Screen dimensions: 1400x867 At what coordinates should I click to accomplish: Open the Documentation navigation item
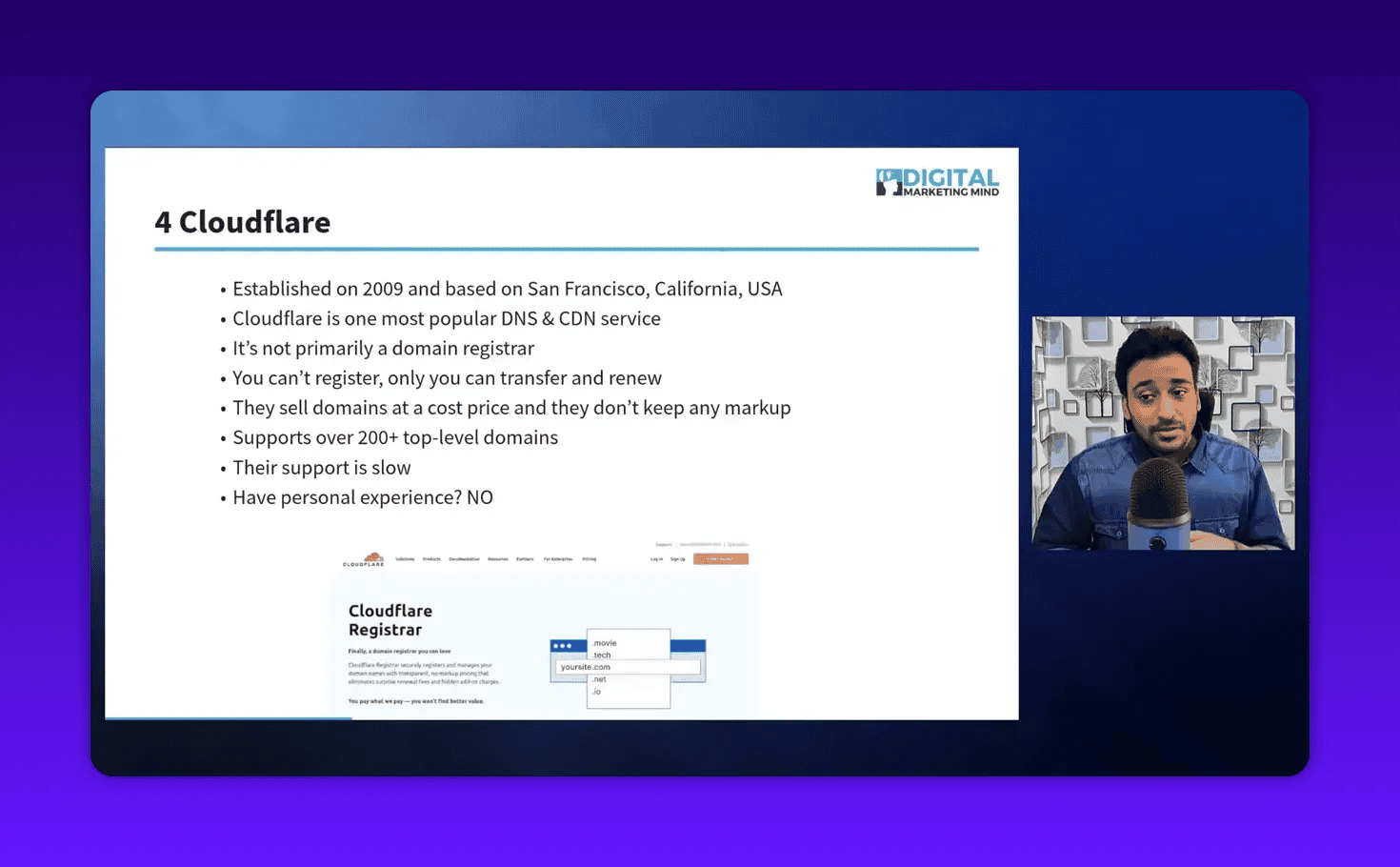pos(465,559)
